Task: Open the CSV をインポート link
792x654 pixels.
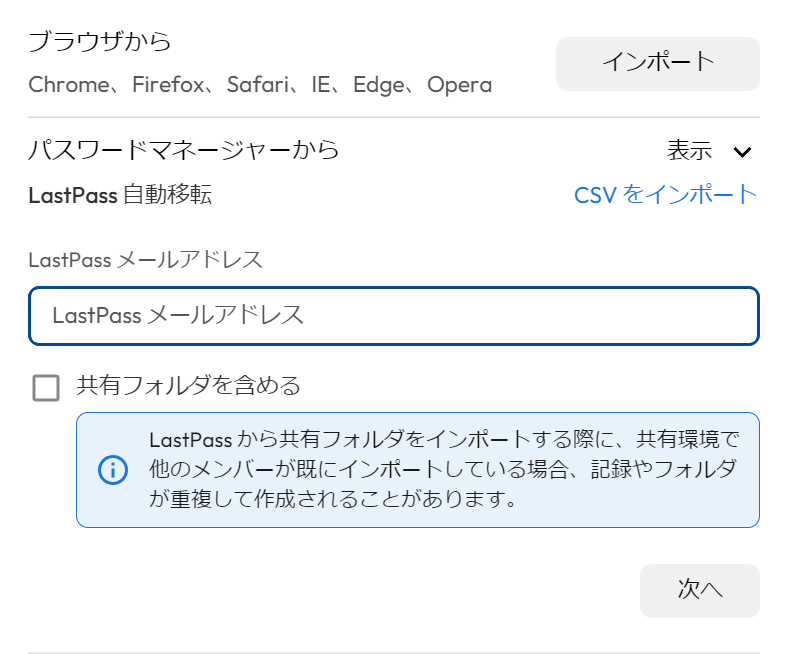Action: [666, 195]
